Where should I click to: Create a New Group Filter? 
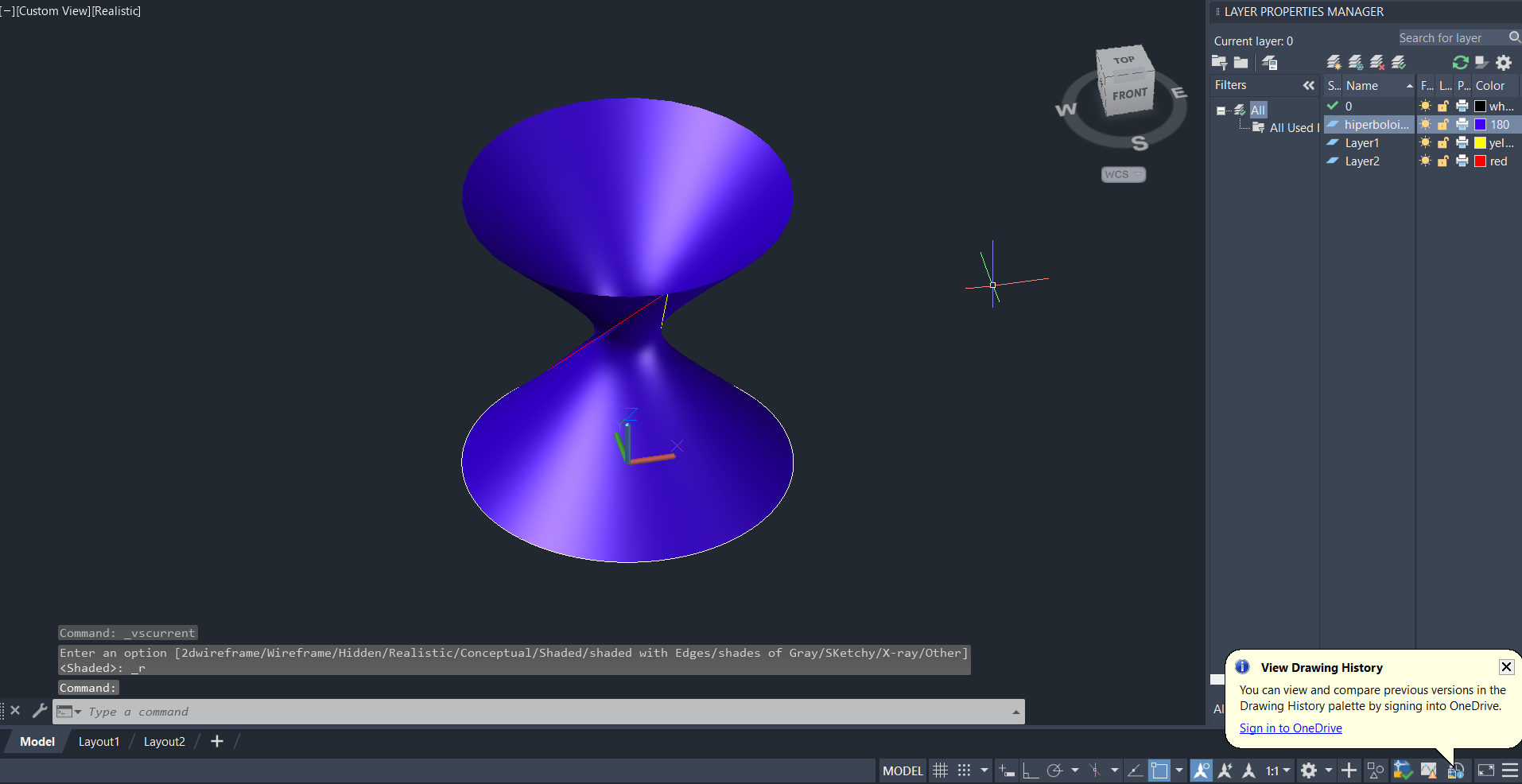(1241, 62)
